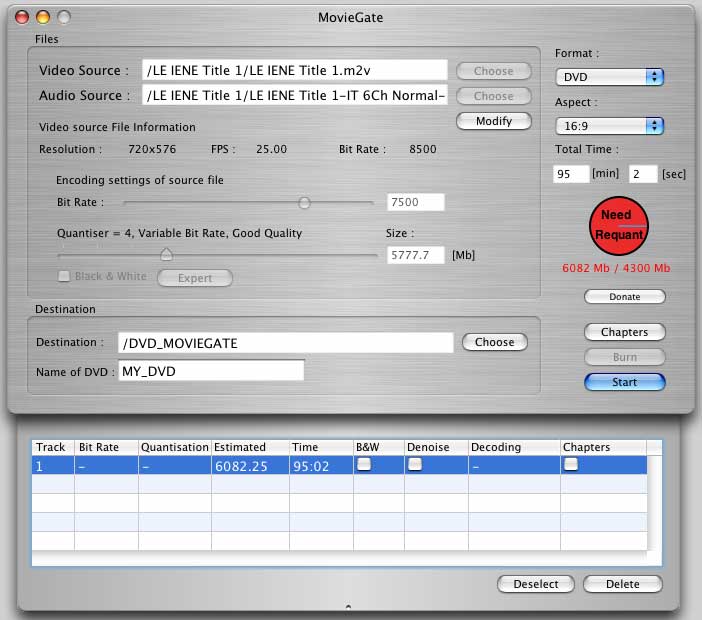Open the Format DVD dropdown

(610, 76)
